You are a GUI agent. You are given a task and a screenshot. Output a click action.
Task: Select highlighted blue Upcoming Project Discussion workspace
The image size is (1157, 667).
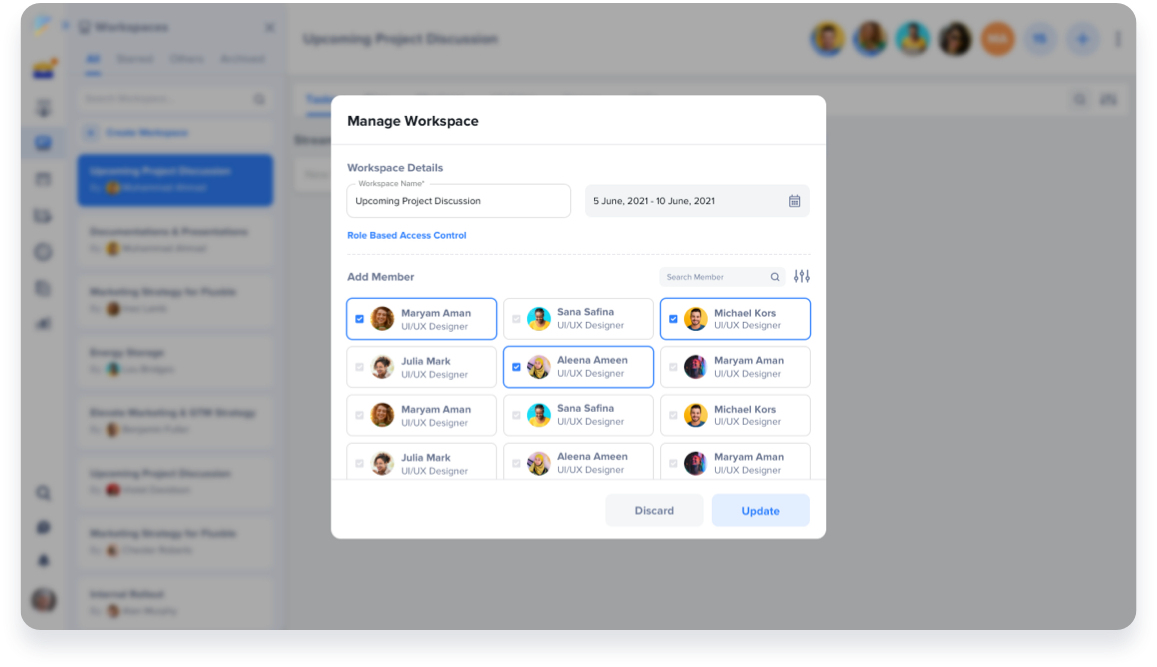tap(175, 179)
